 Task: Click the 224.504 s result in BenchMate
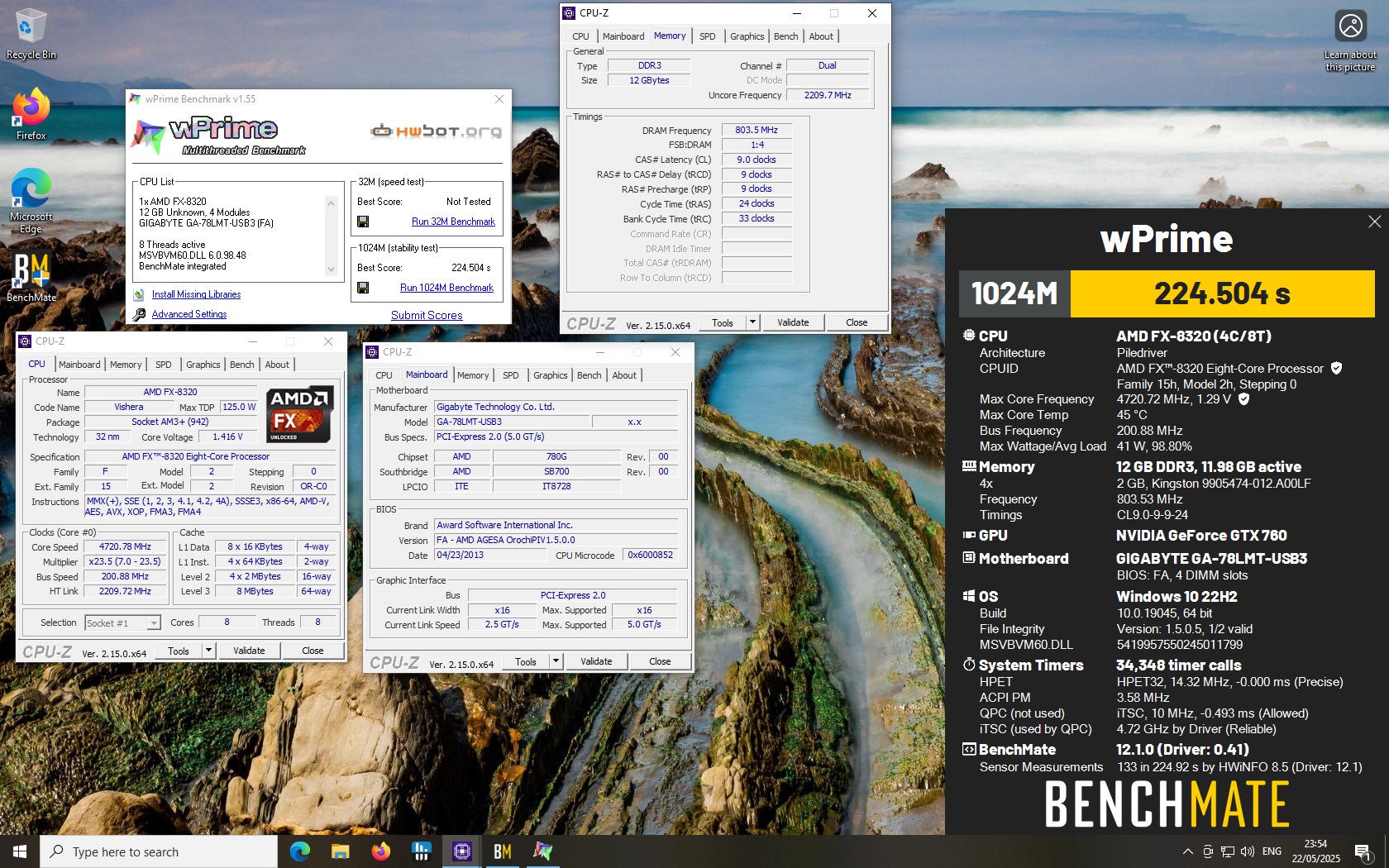(1222, 293)
